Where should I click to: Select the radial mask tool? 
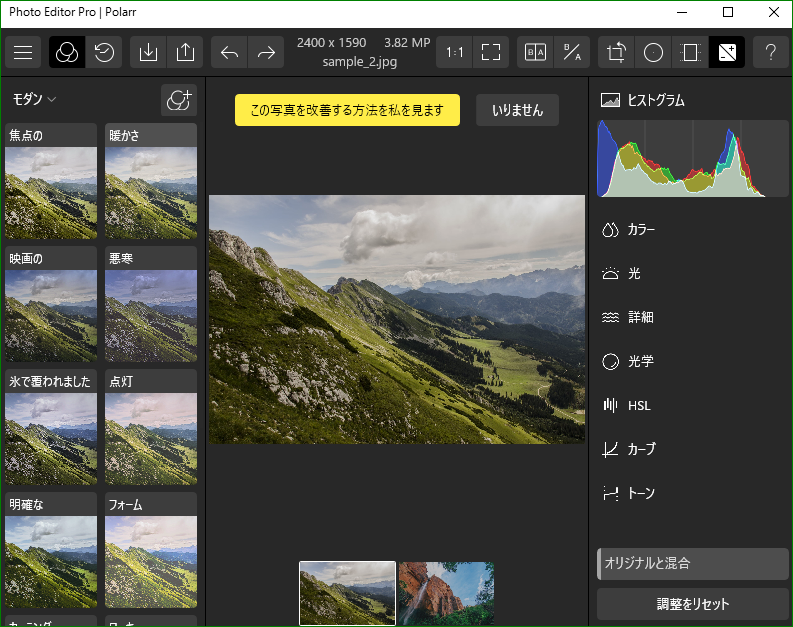tap(653, 52)
